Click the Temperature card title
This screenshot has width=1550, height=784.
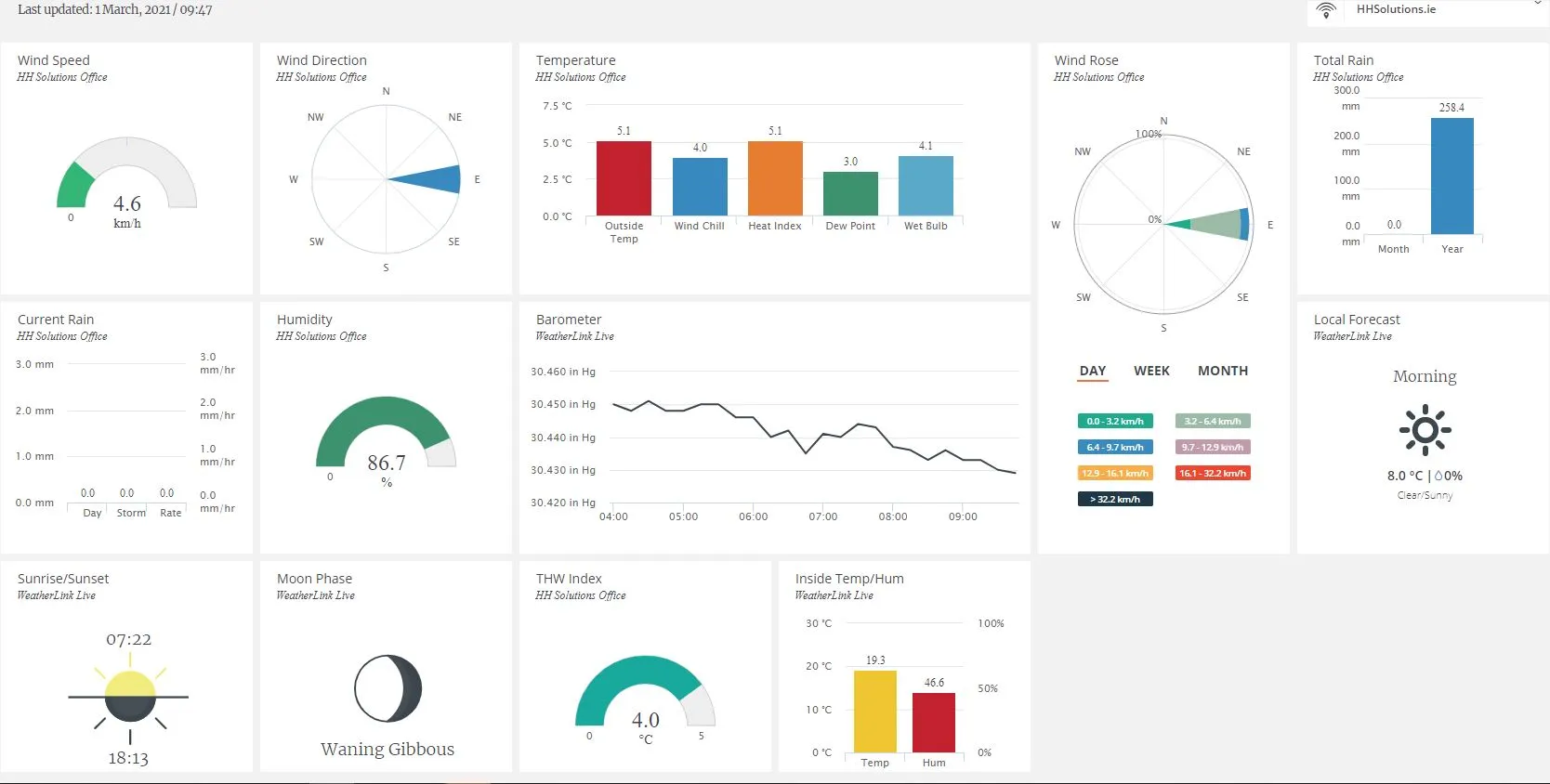coord(575,60)
